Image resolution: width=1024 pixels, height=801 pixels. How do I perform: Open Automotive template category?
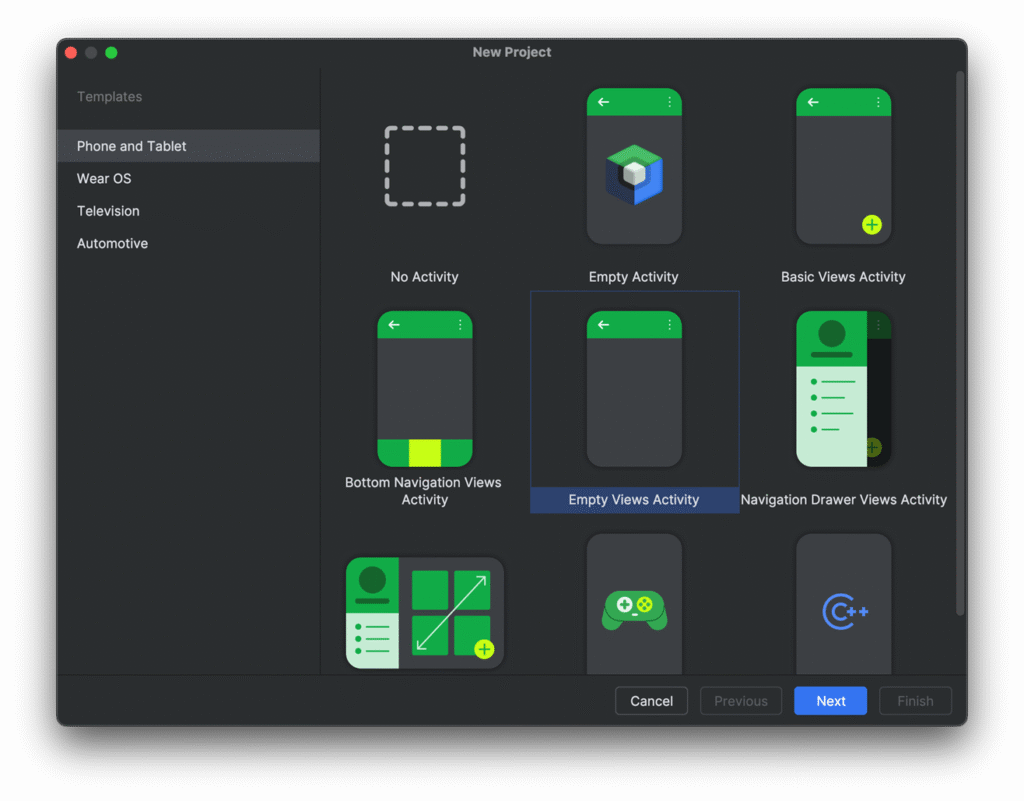112,244
